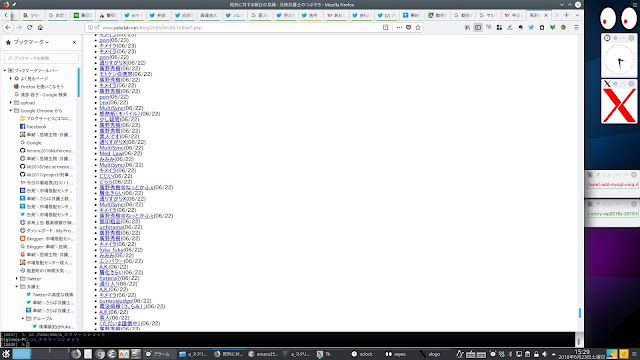Screen dimensions: 640x360
Task: Click the xclock analog clock face
Action: pyautogui.click(x=619, y=60)
